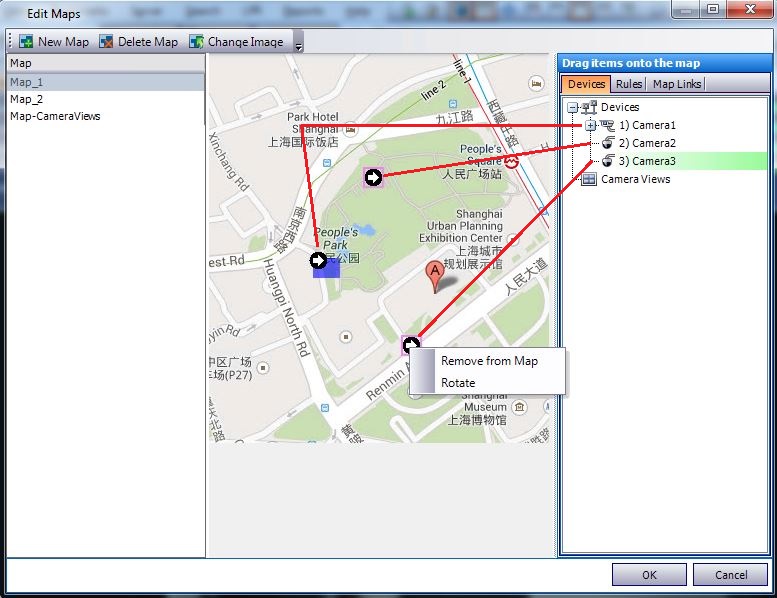
Task: Select the 2) Camera2 tree item
Action: pos(647,143)
